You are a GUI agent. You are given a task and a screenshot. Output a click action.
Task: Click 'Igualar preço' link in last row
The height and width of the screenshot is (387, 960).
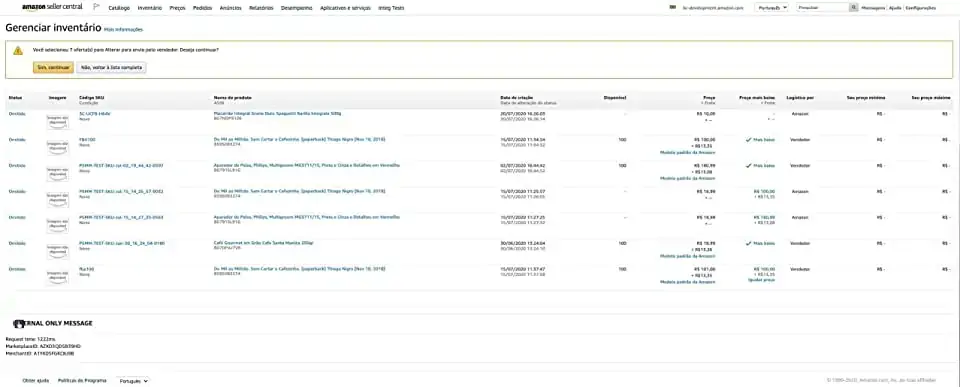[x=762, y=280]
